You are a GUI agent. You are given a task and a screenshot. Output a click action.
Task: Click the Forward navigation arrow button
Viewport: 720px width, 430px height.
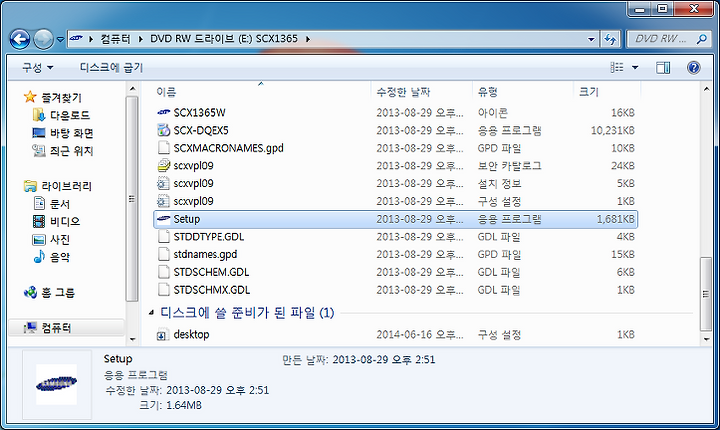[x=44, y=39]
